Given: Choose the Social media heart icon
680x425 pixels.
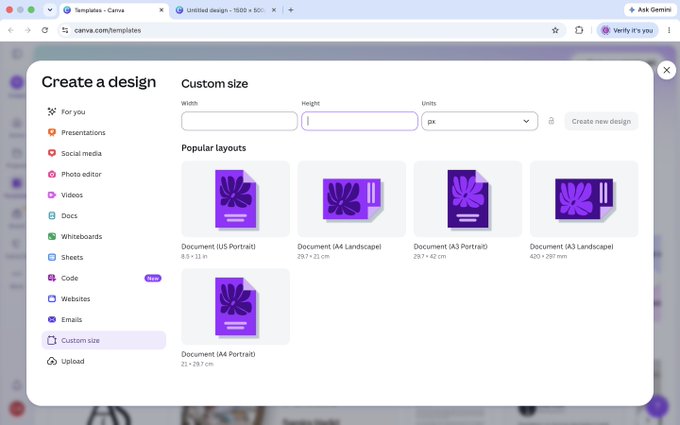Looking at the screenshot, I should coord(52,153).
